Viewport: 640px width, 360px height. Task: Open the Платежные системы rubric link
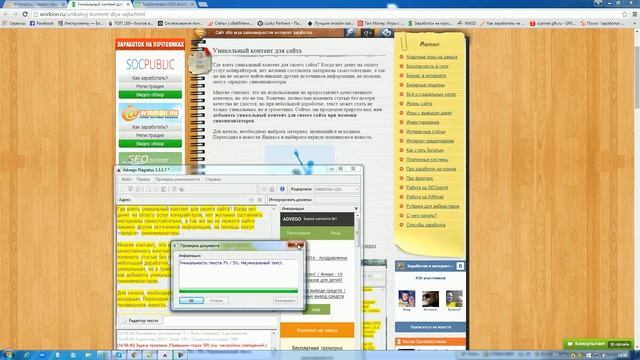(x=427, y=160)
